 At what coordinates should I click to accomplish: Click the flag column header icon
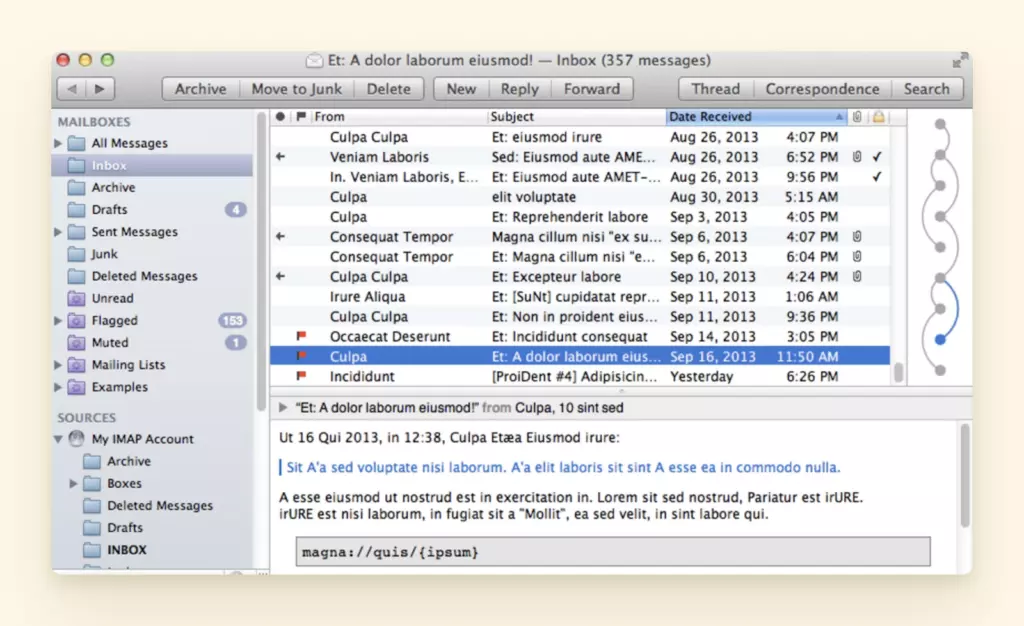(x=300, y=116)
